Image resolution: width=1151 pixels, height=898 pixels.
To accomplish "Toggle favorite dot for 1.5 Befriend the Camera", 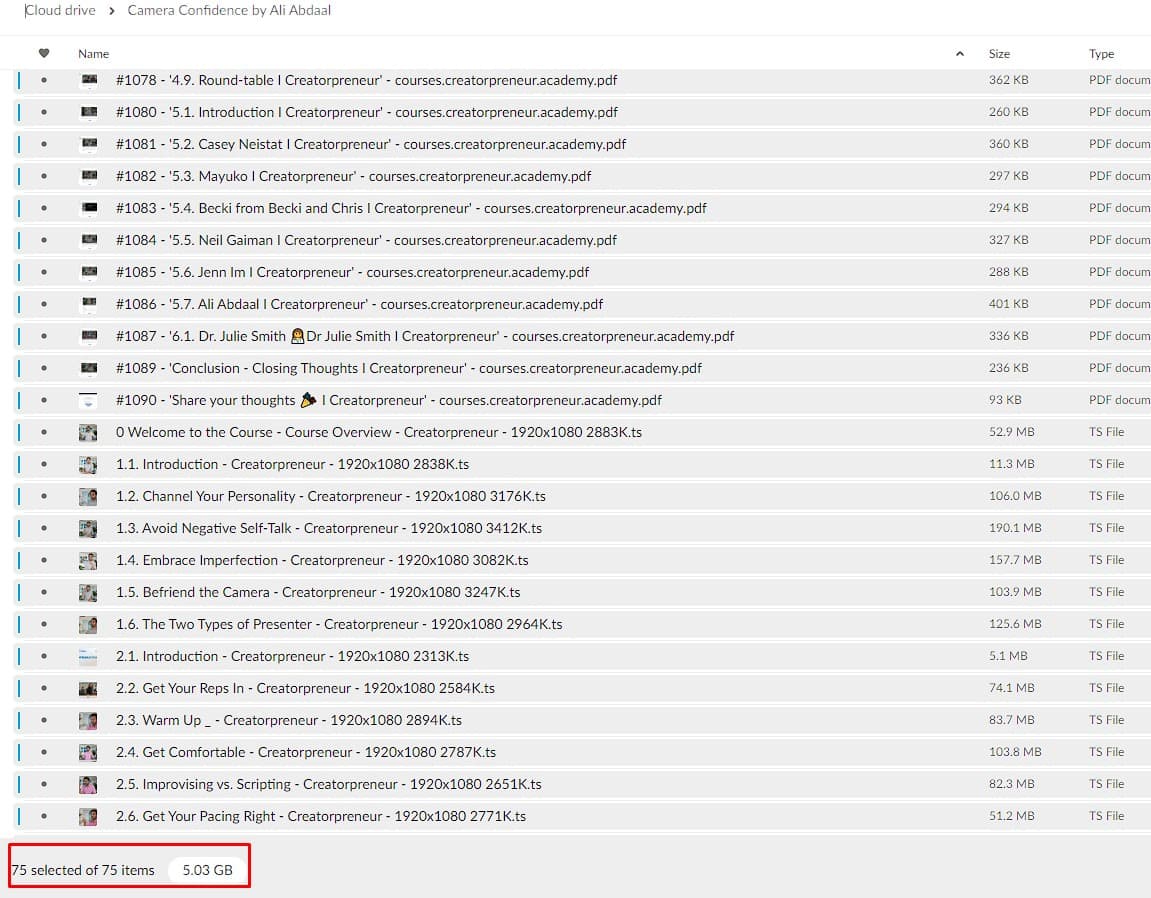I will [44, 592].
